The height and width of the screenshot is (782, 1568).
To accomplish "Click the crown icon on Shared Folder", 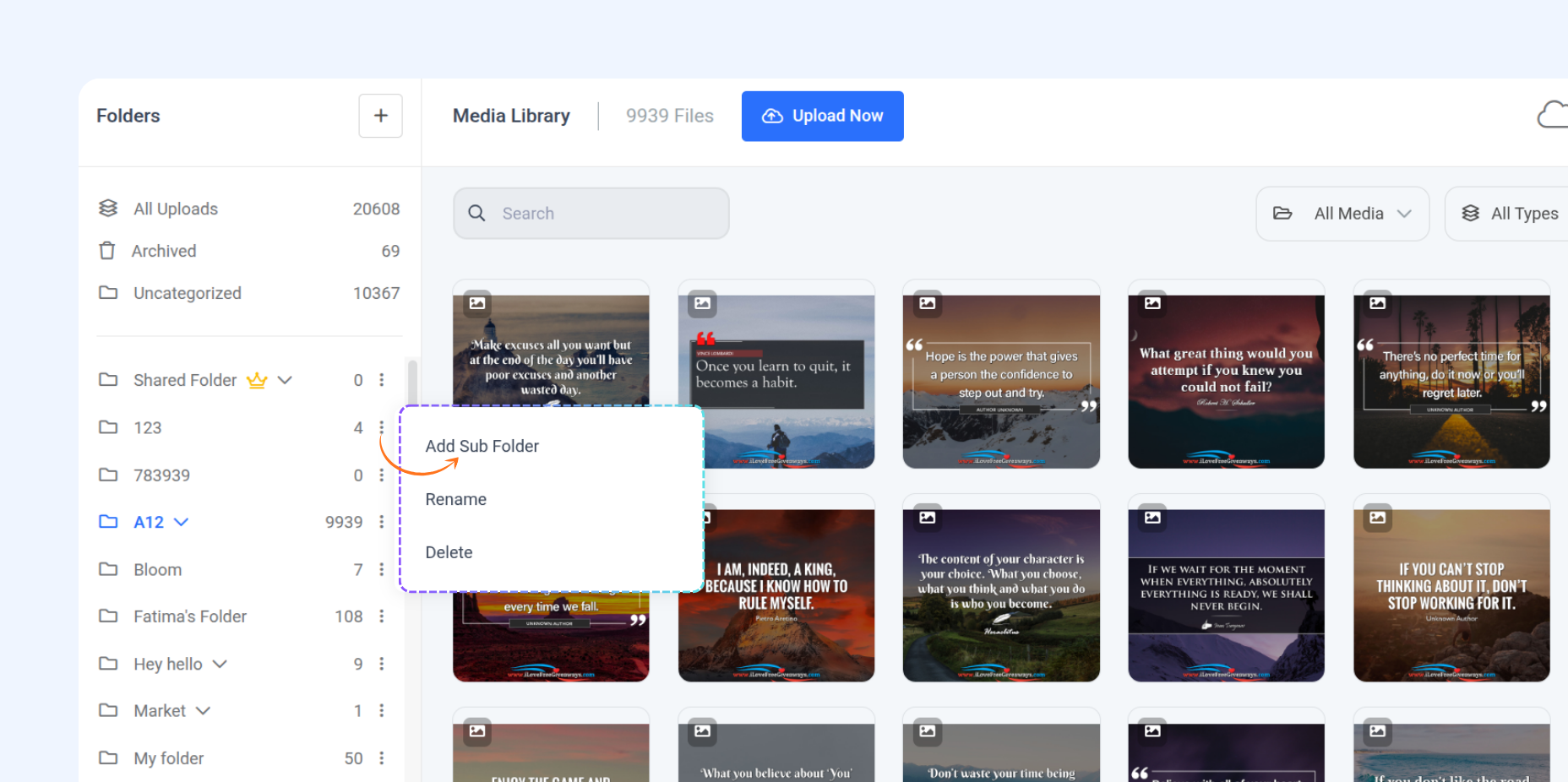I will 257,380.
